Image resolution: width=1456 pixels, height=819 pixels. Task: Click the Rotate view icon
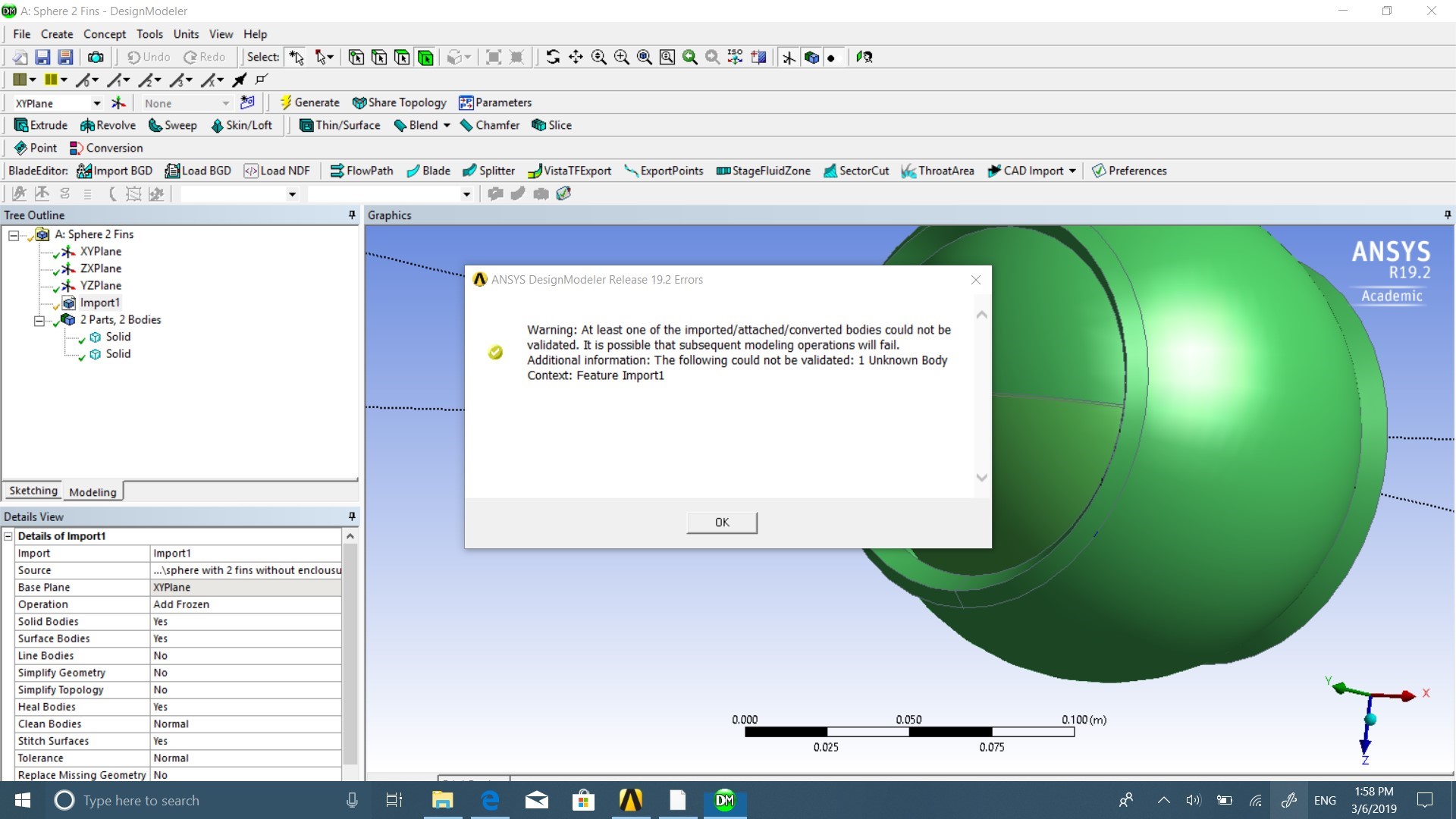pyautogui.click(x=553, y=57)
